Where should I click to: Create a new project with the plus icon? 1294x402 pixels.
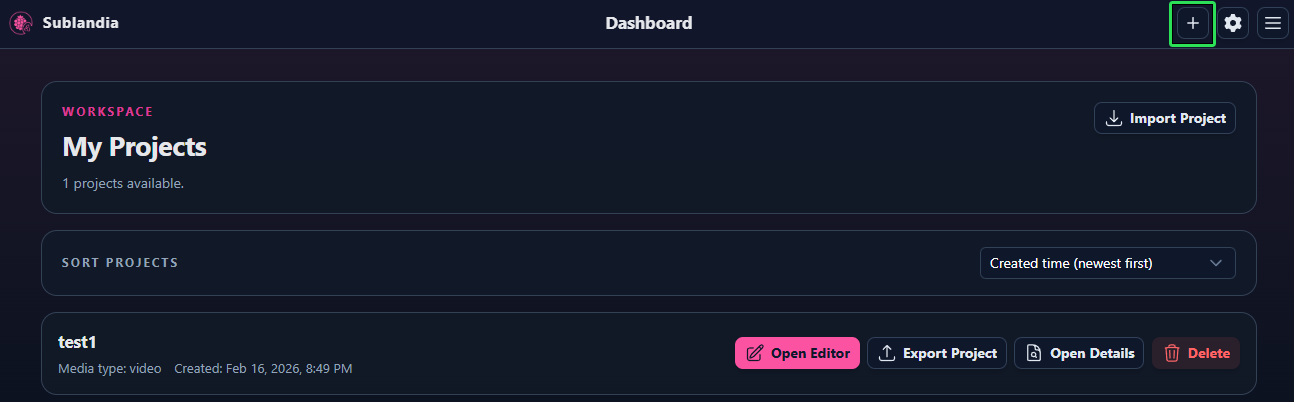(x=1192, y=23)
